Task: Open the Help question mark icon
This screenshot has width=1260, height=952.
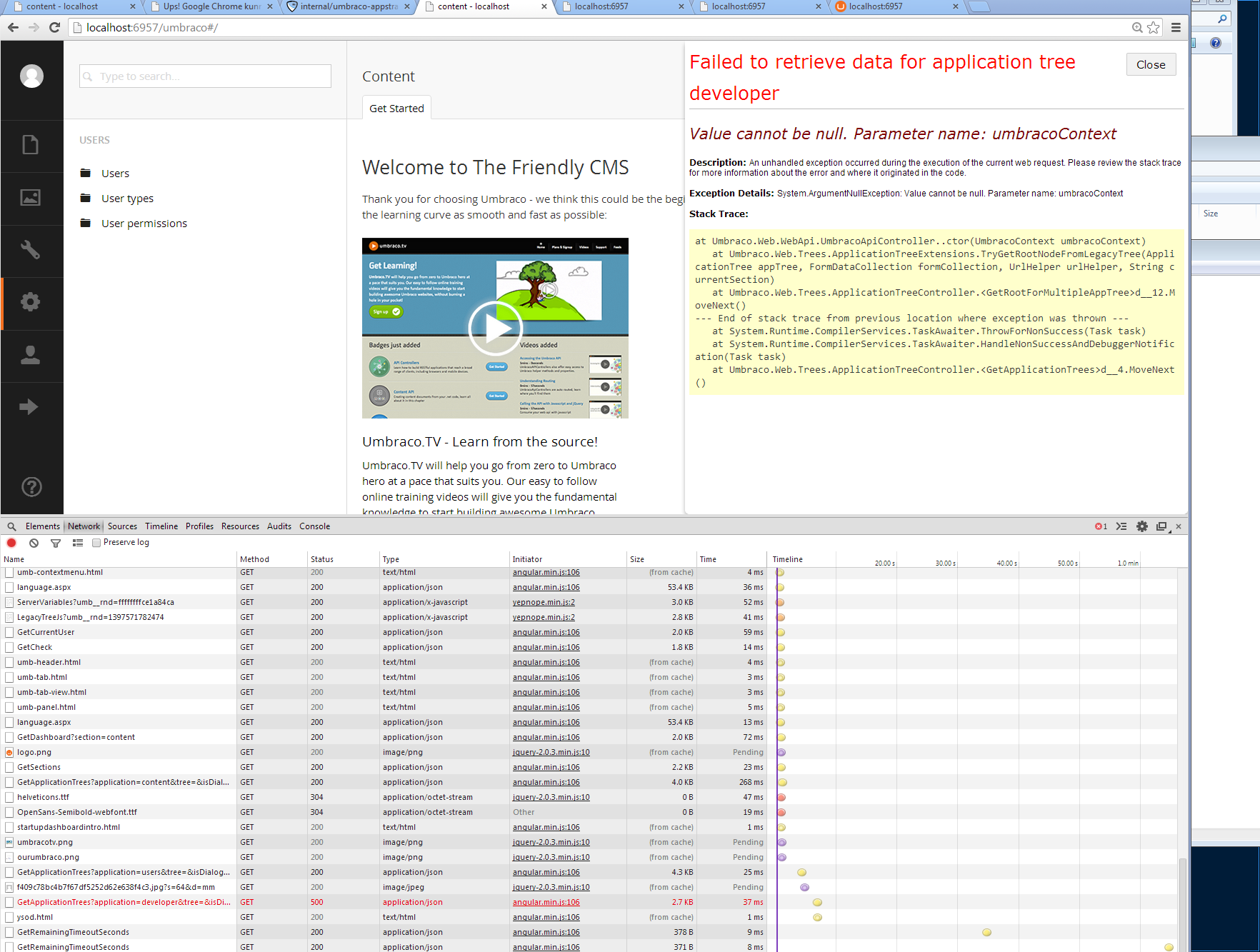Action: point(31,486)
